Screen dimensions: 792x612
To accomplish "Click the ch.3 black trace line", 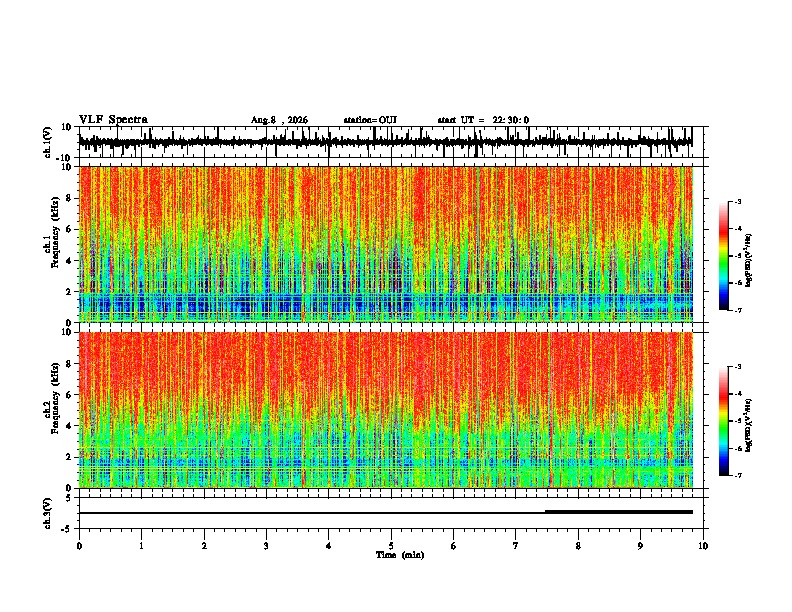I will click(385, 513).
